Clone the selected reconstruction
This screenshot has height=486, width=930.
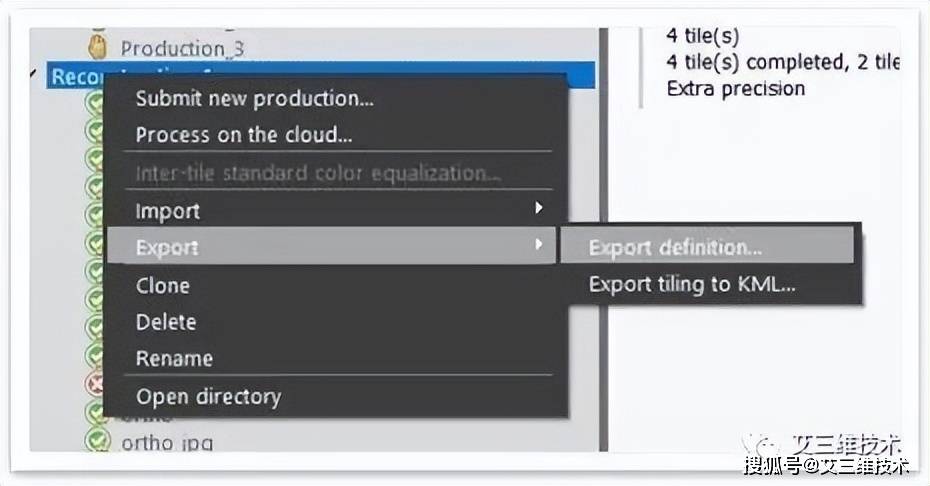click(163, 286)
